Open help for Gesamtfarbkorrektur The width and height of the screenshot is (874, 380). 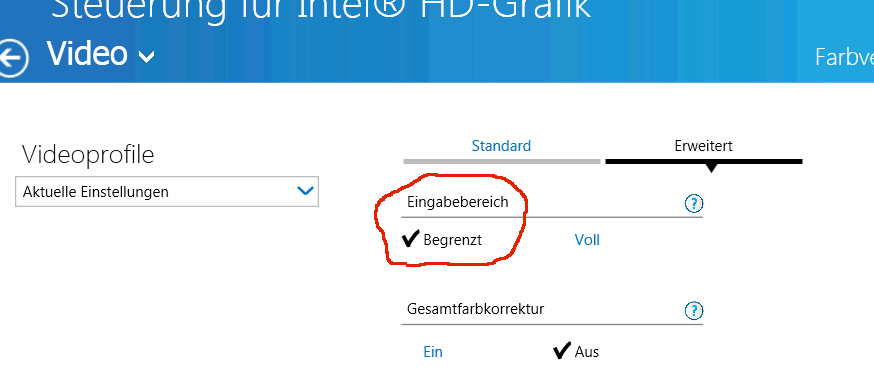tap(693, 310)
